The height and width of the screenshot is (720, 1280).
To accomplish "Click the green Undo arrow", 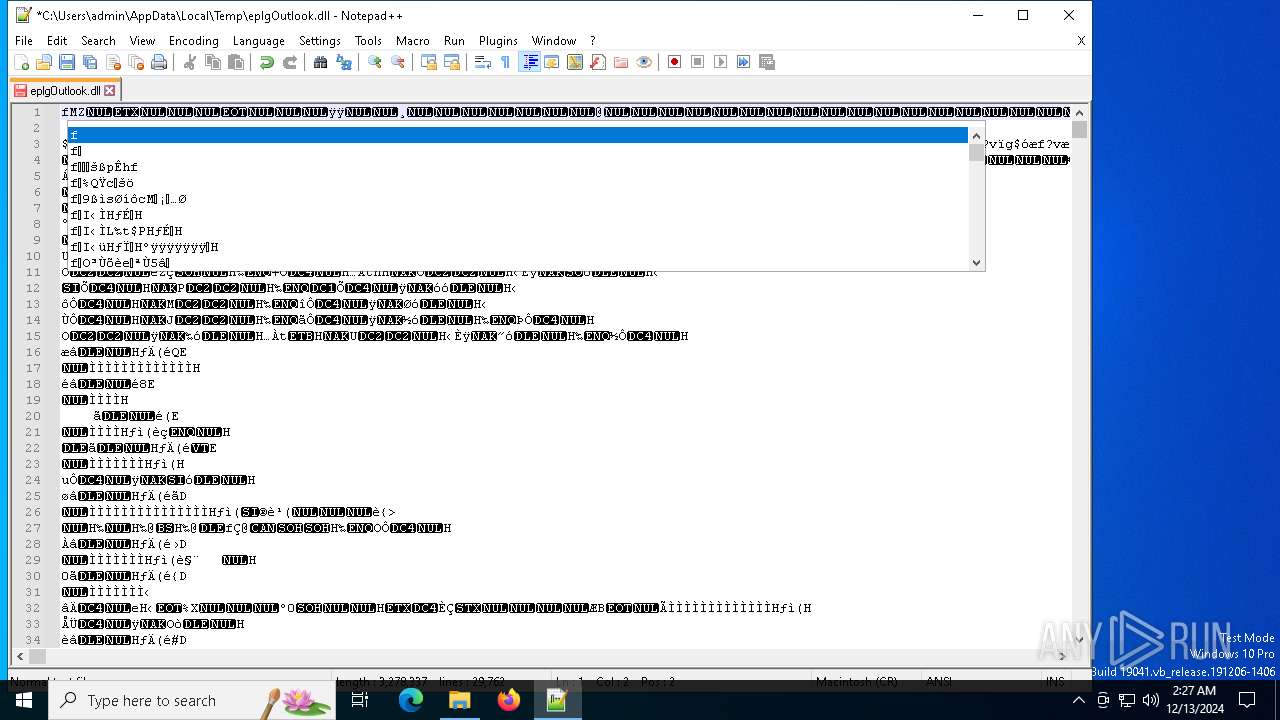I will coord(267,62).
